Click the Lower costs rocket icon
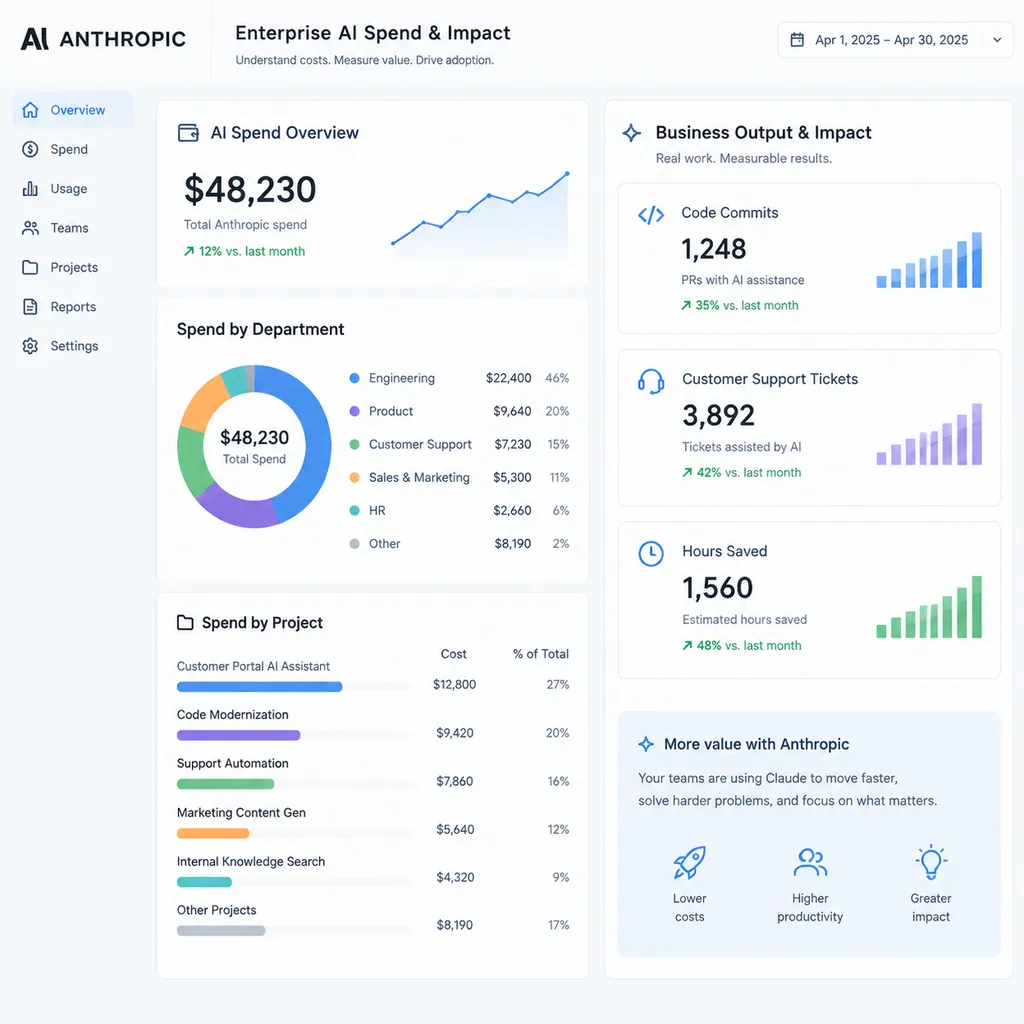 click(x=690, y=863)
